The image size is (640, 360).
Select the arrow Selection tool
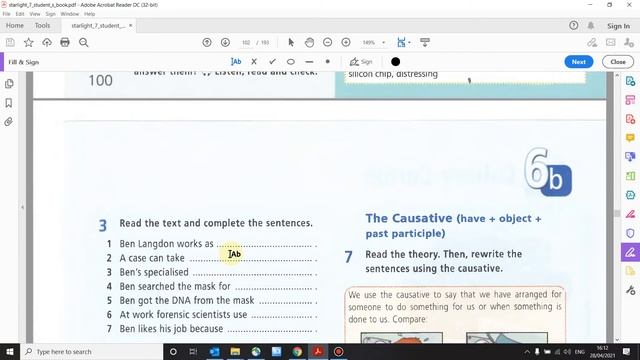(291, 42)
